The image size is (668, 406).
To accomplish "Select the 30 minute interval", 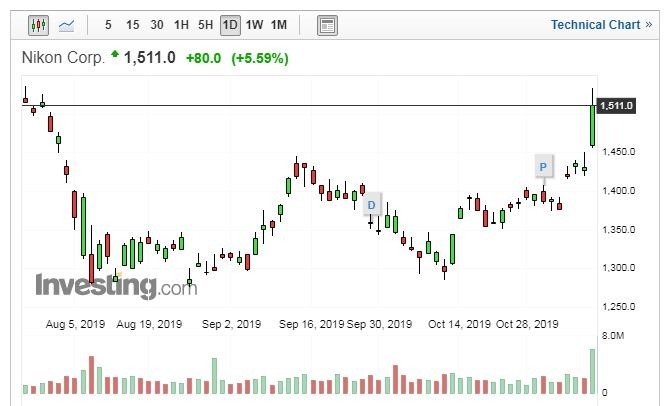I will (156, 25).
